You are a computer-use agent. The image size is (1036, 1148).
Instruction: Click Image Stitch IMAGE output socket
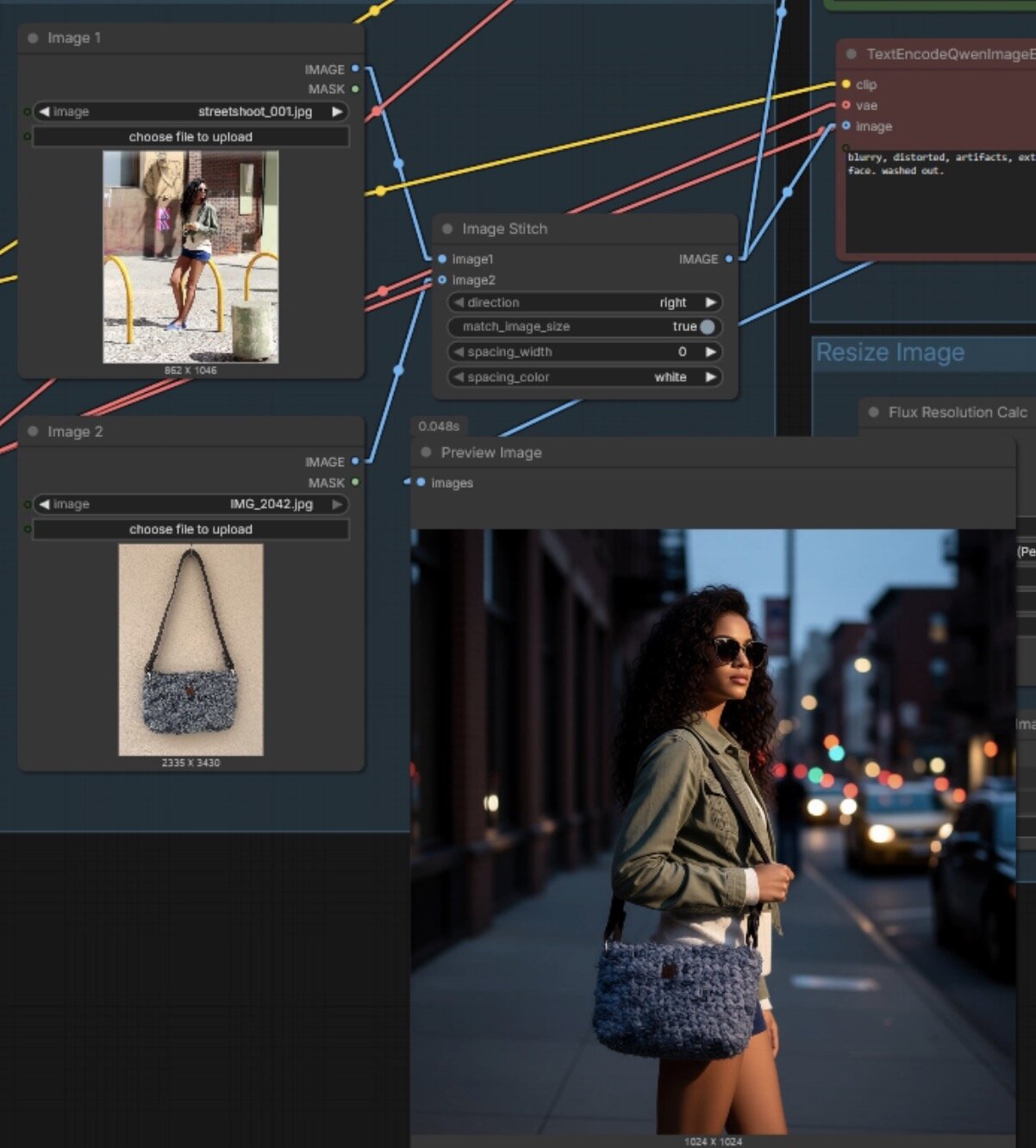[729, 259]
